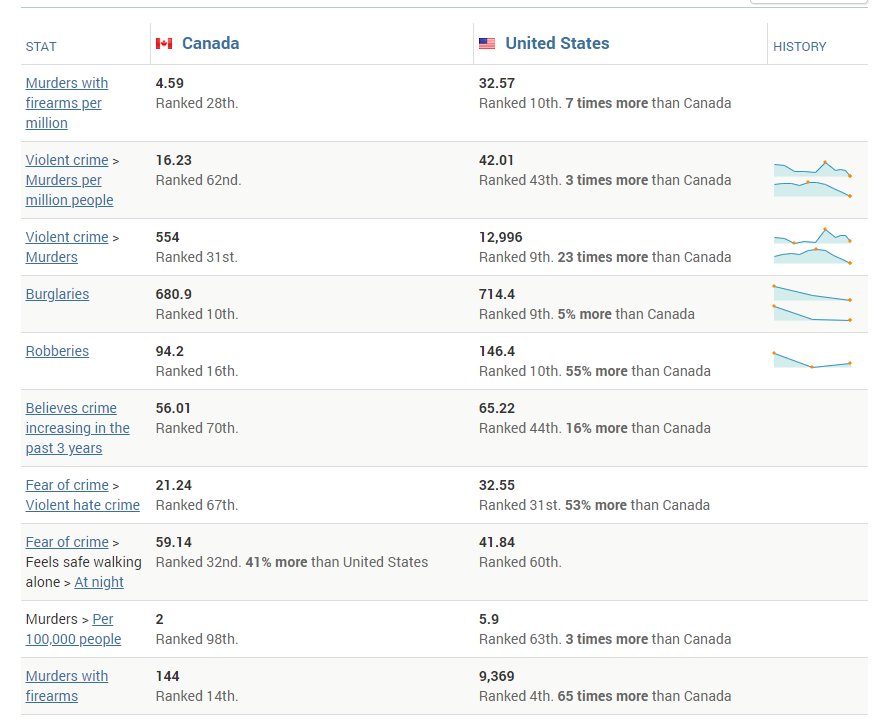
Task: Click the text 'Ranked 62nd.'
Action: (x=198, y=180)
